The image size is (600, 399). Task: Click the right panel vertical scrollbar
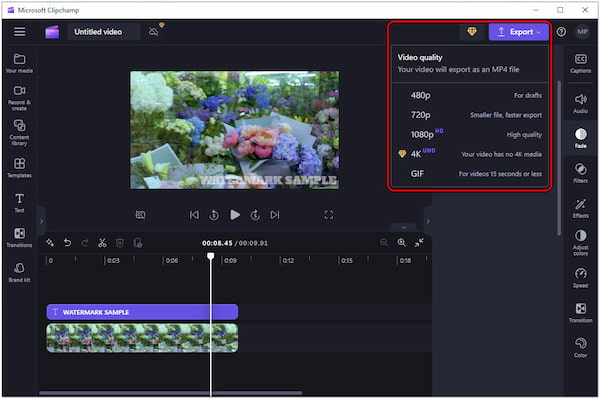tap(559, 158)
